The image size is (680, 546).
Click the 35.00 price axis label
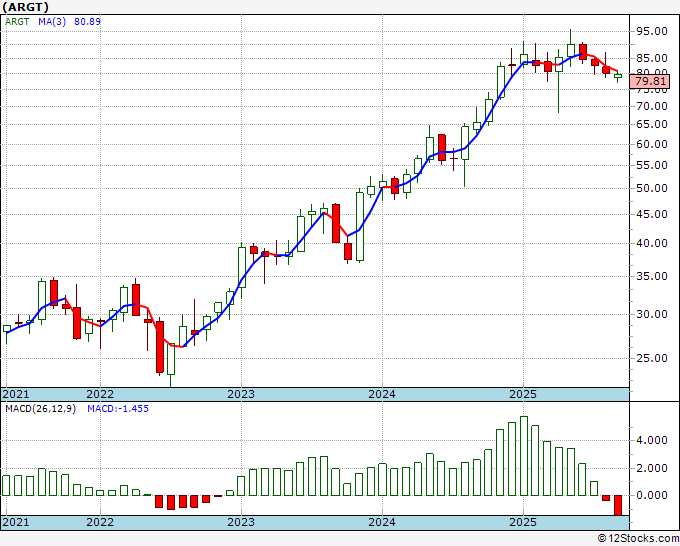651,276
